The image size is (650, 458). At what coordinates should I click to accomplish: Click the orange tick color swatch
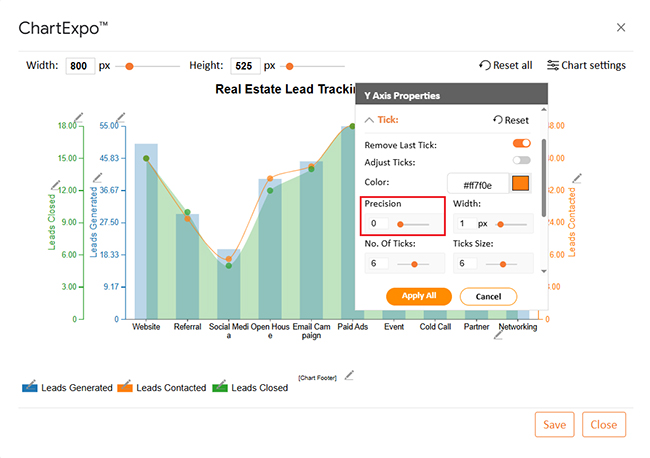(x=520, y=183)
